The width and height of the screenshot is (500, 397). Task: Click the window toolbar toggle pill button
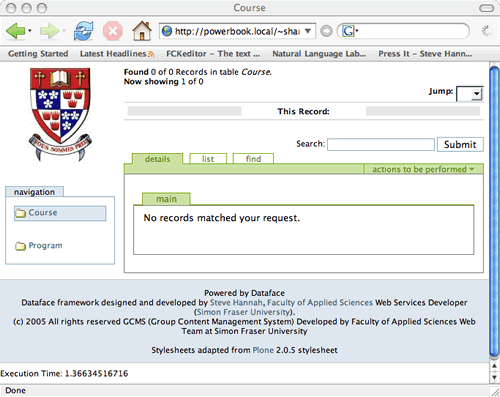[487, 8]
